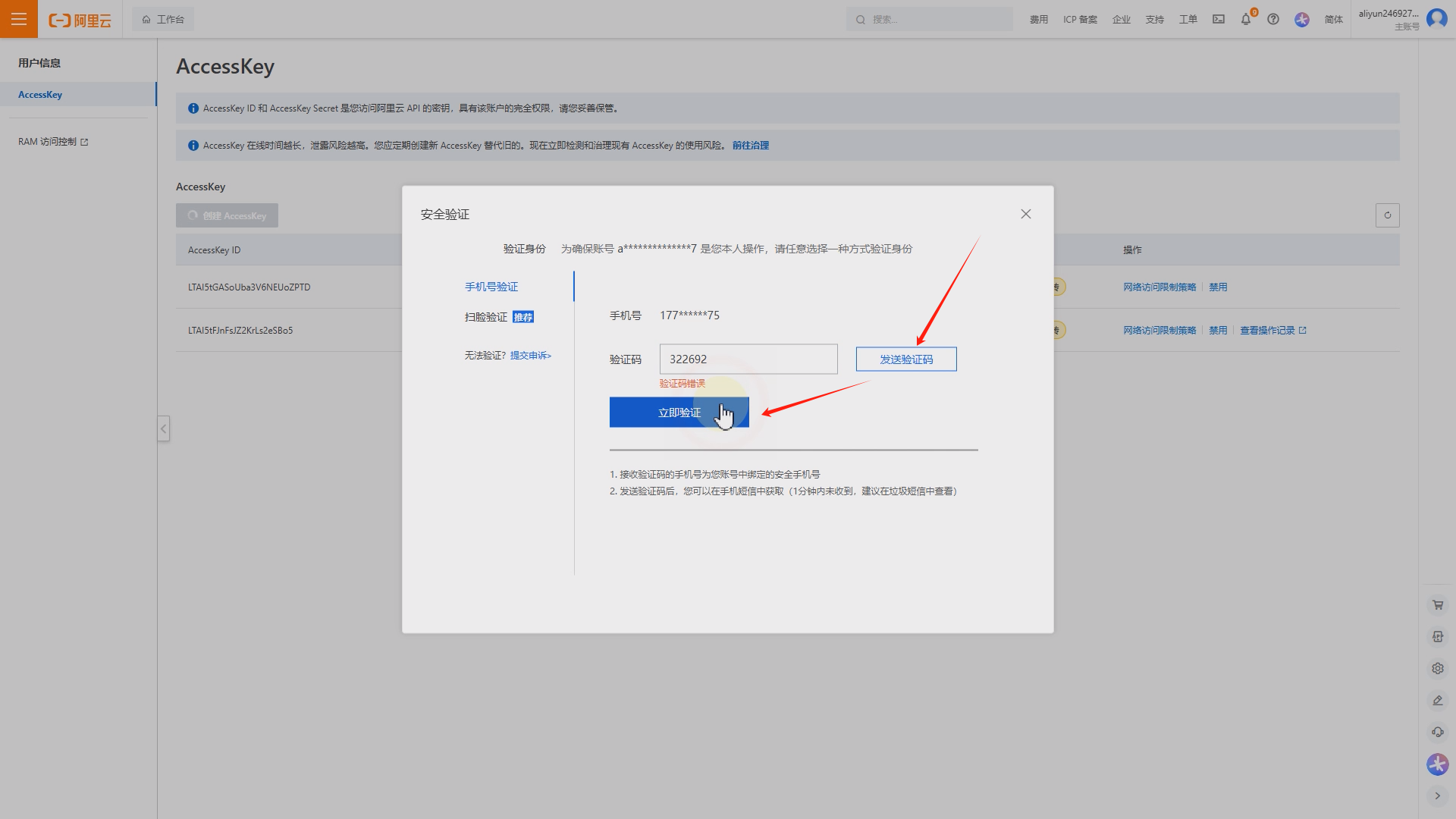Image resolution: width=1456 pixels, height=819 pixels.
Task: Open the settings gear side icon
Action: click(1438, 669)
